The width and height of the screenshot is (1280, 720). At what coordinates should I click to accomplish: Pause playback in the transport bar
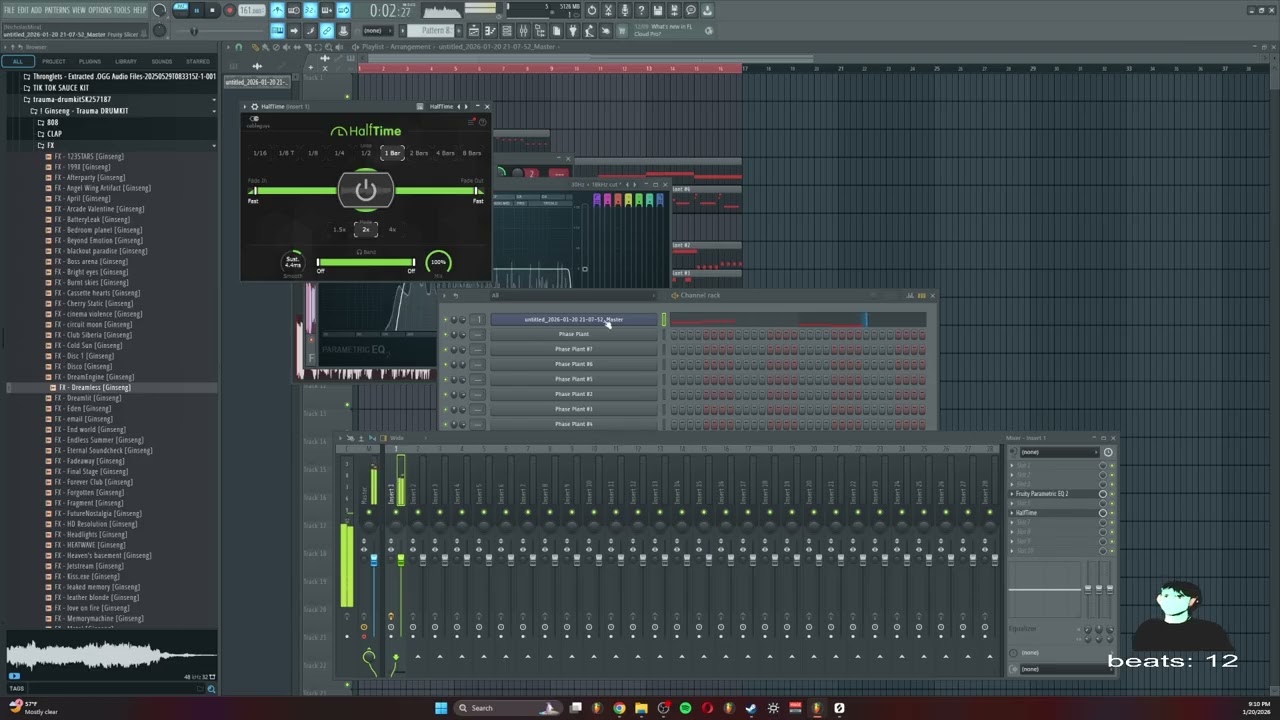point(196,10)
